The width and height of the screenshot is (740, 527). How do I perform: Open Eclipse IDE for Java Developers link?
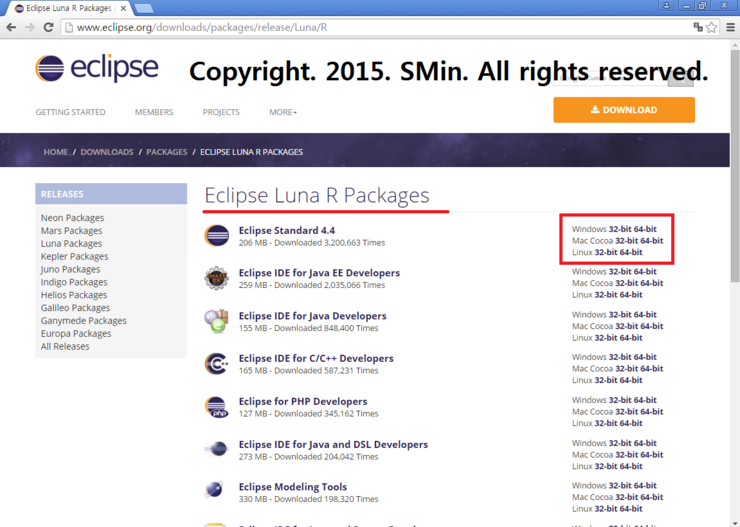coord(312,316)
